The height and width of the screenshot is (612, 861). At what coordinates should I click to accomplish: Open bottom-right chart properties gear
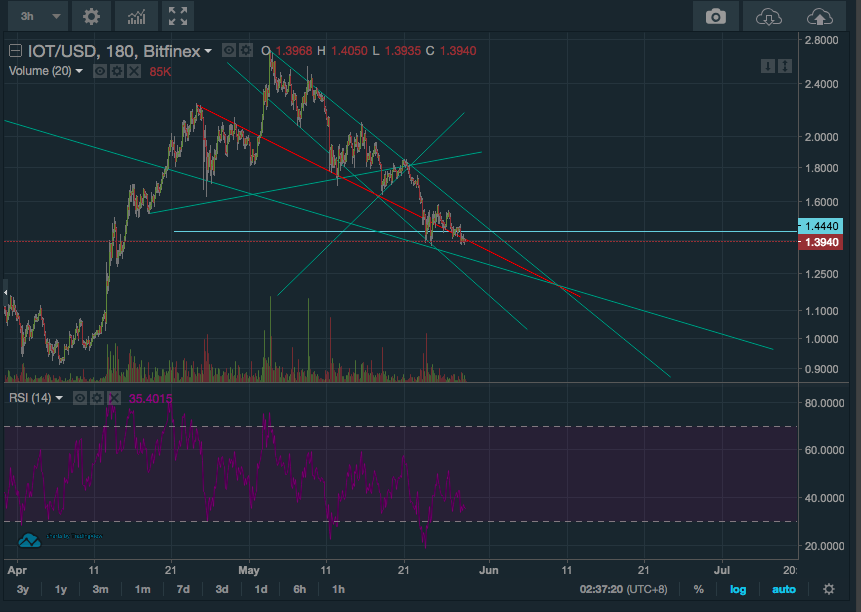pyautogui.click(x=829, y=589)
